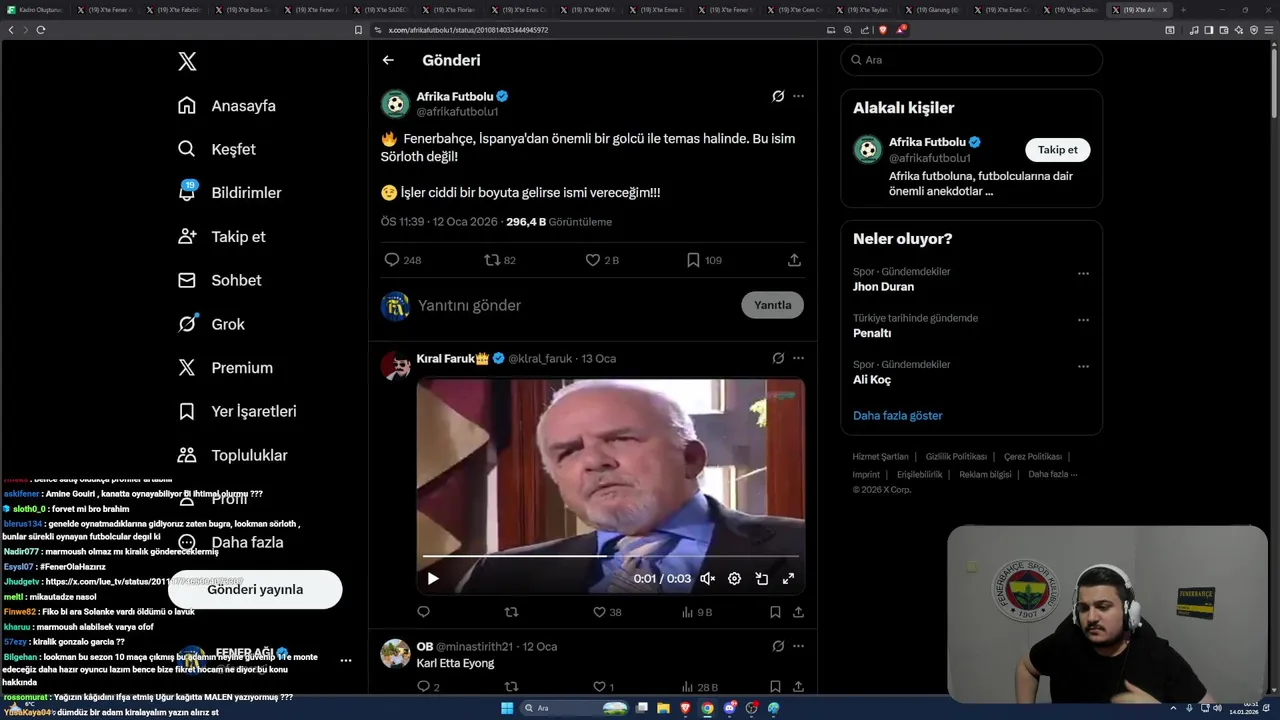Open more options on the main post
This screenshot has height=720, width=1280.
point(798,96)
